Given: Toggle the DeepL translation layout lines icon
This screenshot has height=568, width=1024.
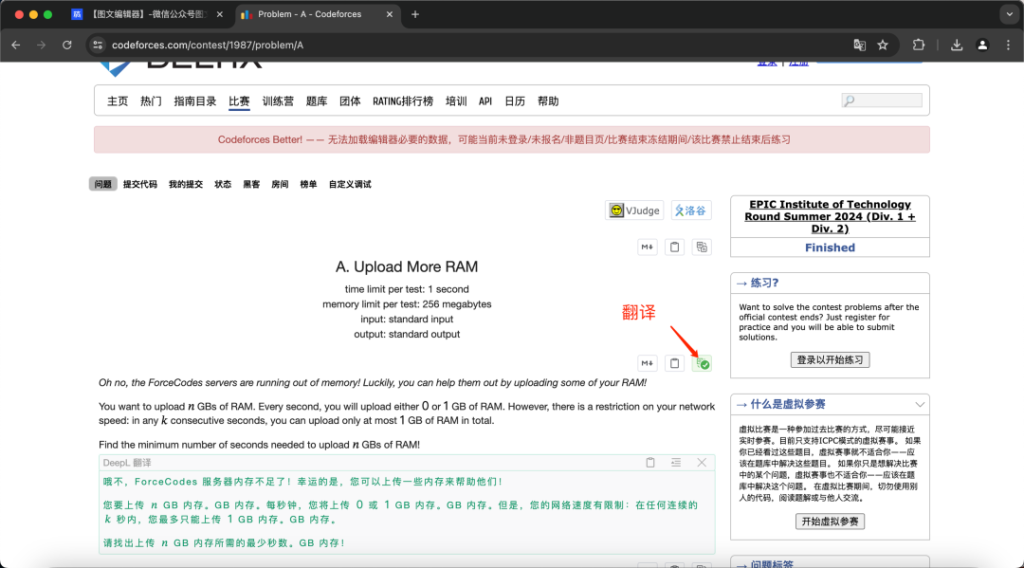Looking at the screenshot, I should [x=676, y=462].
